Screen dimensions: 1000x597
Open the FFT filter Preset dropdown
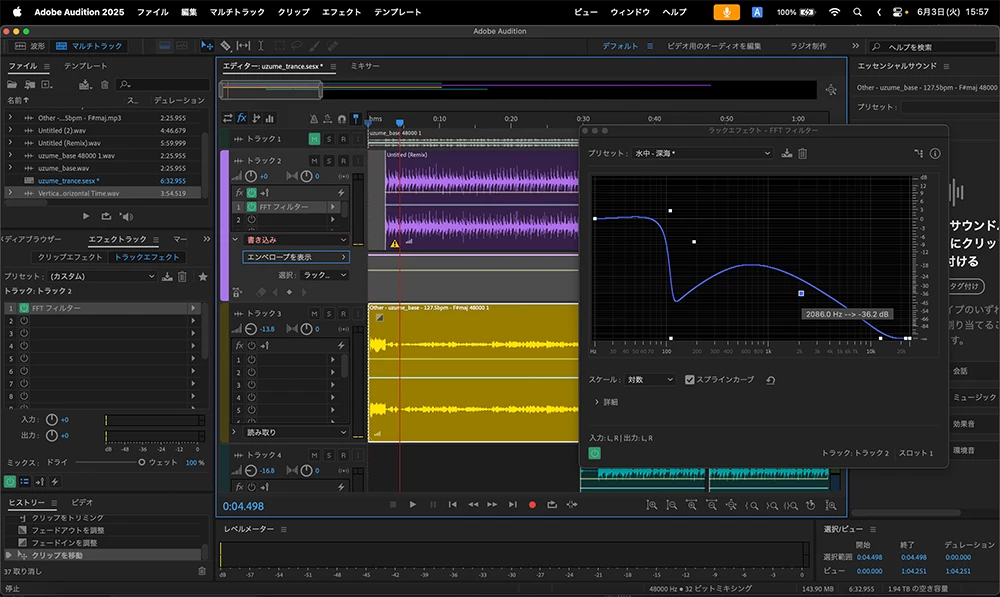pos(702,153)
